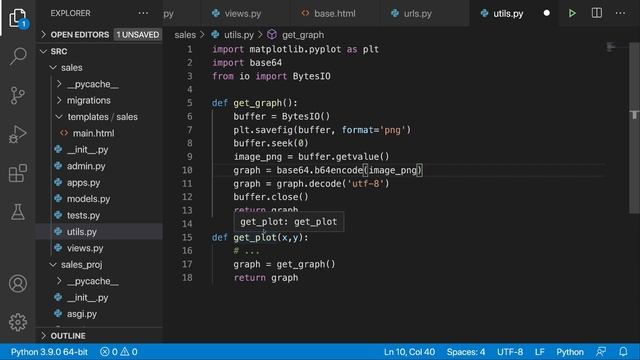The image size is (640, 360).
Task: Click the editor minimap
Action: pos(611,47)
